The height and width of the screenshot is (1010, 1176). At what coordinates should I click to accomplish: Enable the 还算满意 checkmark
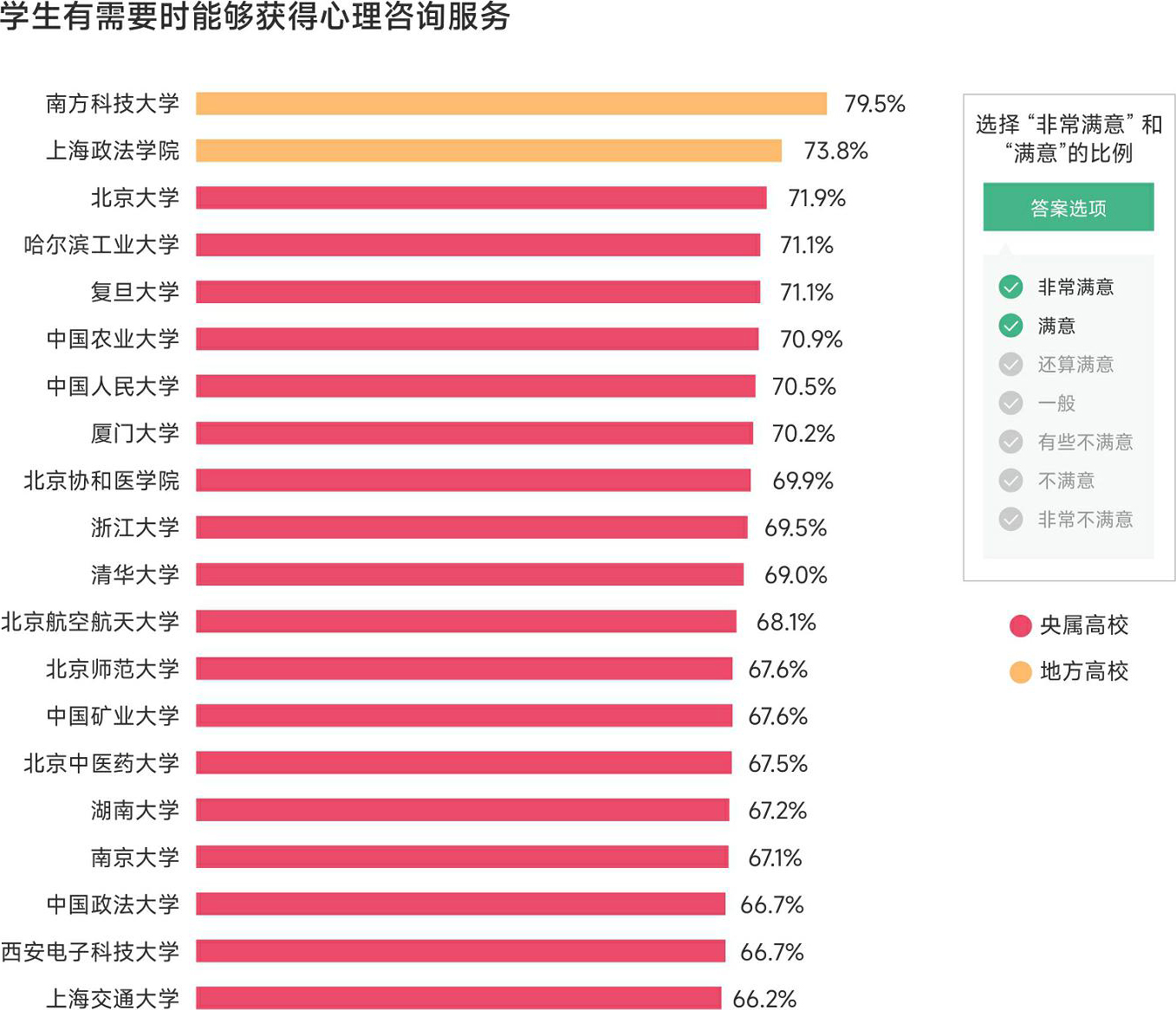pyautogui.click(x=1010, y=365)
